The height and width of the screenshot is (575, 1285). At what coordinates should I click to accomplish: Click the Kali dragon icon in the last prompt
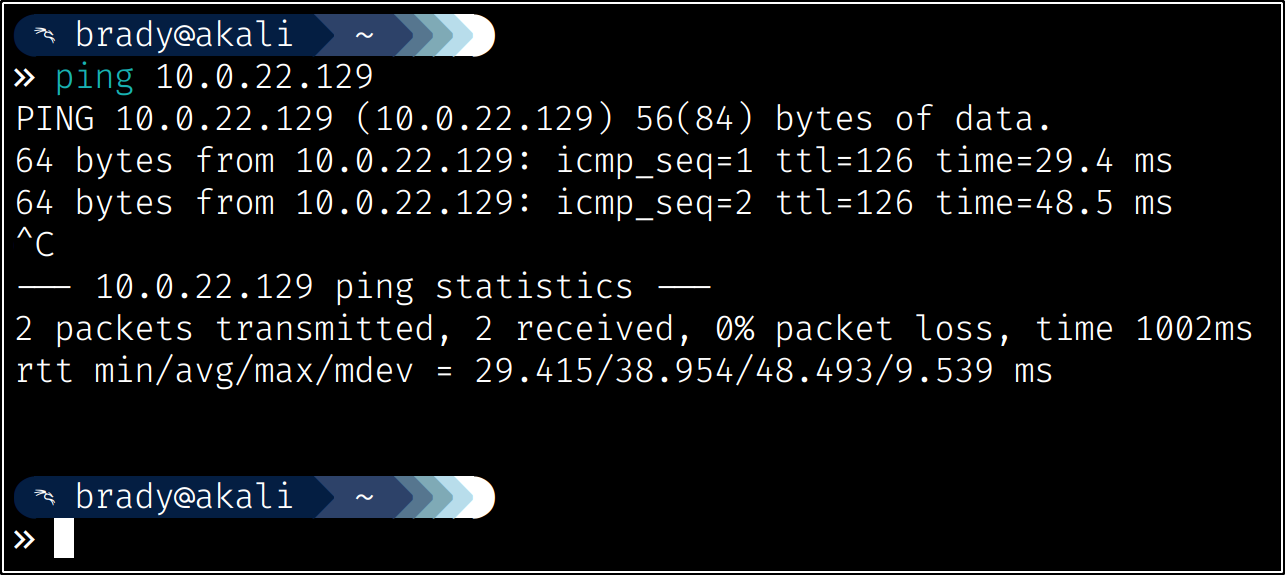[x=44, y=497]
